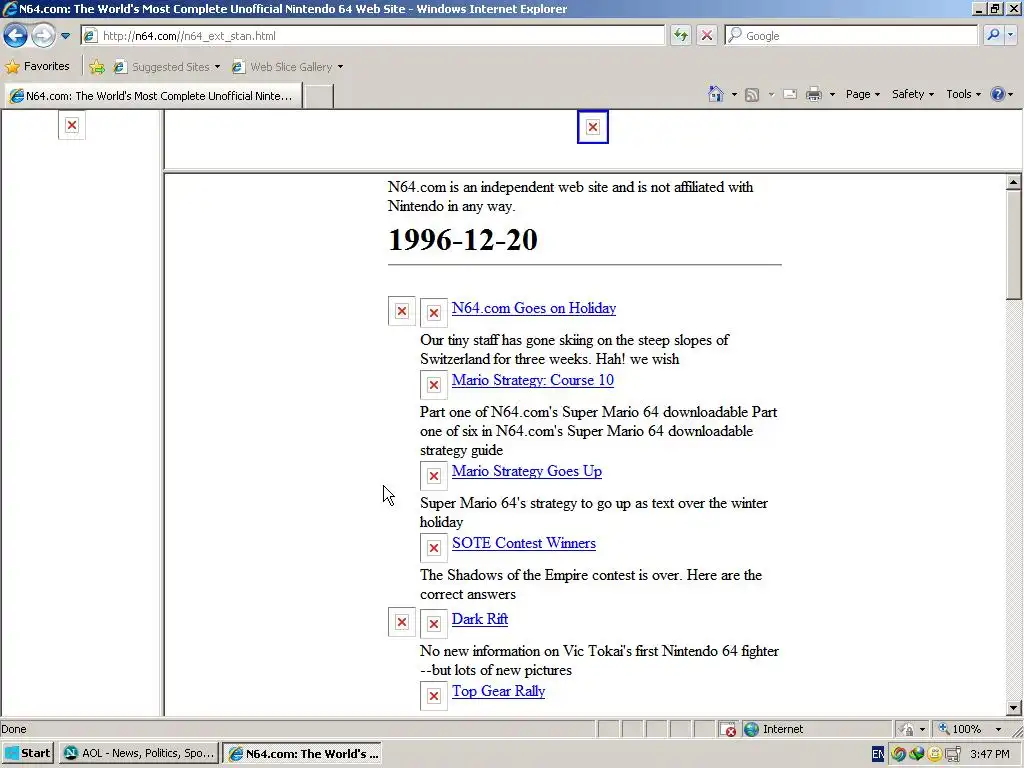Switch to AOL window in taskbar
The height and width of the screenshot is (768, 1024).
click(x=139, y=753)
